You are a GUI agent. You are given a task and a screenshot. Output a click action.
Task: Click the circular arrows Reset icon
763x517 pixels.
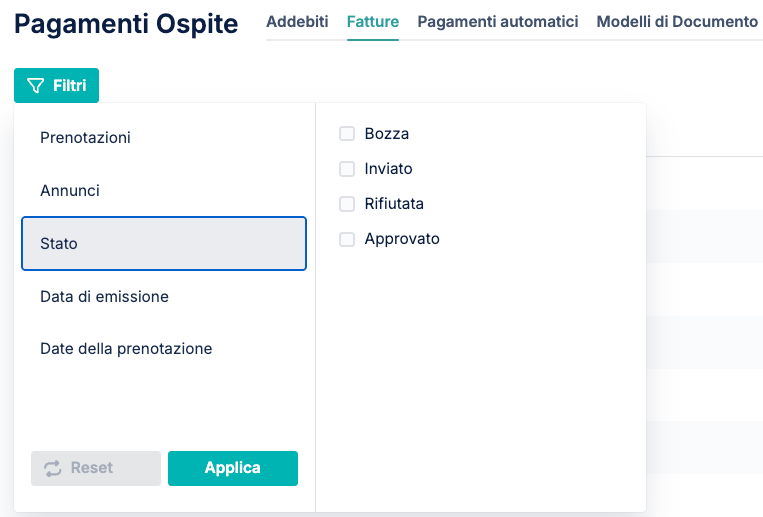[53, 468]
